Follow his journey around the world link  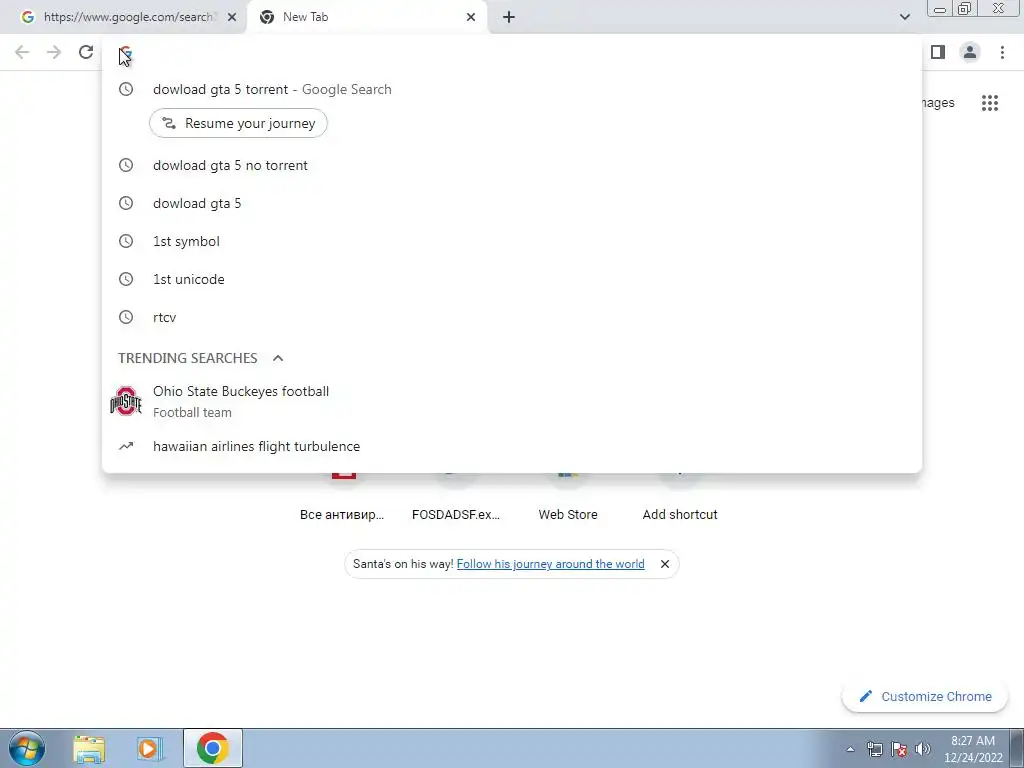tap(551, 564)
